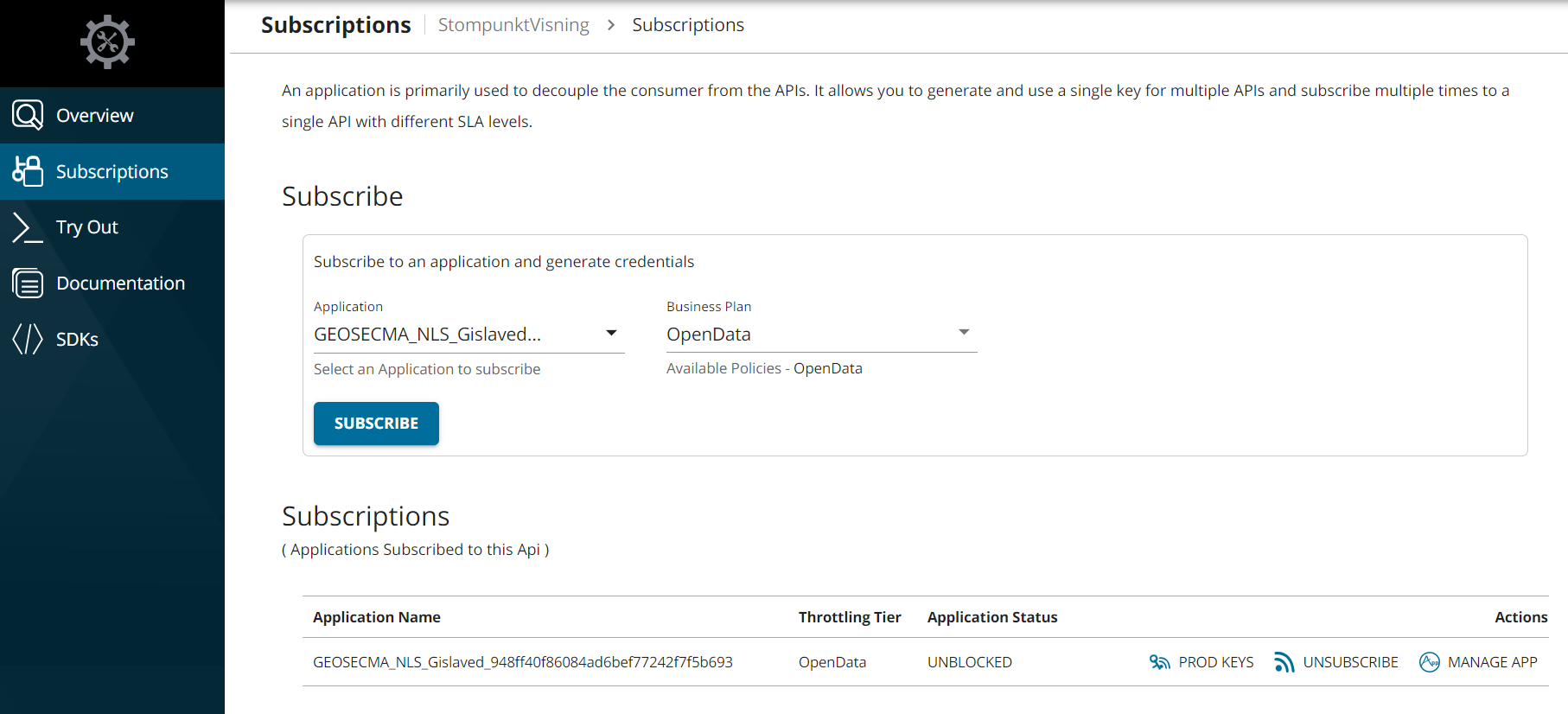Click the SDKs code brackets icon
The height and width of the screenshot is (714, 1568).
(28, 339)
